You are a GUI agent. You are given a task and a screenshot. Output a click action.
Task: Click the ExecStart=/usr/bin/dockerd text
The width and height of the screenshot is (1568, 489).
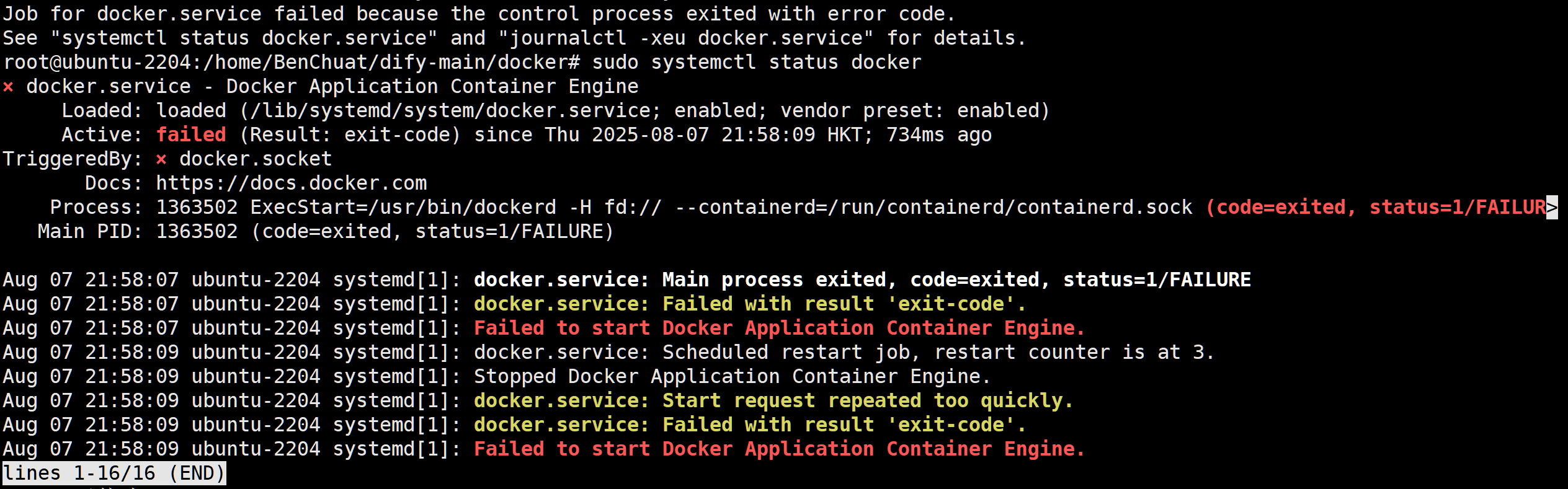tap(403, 208)
